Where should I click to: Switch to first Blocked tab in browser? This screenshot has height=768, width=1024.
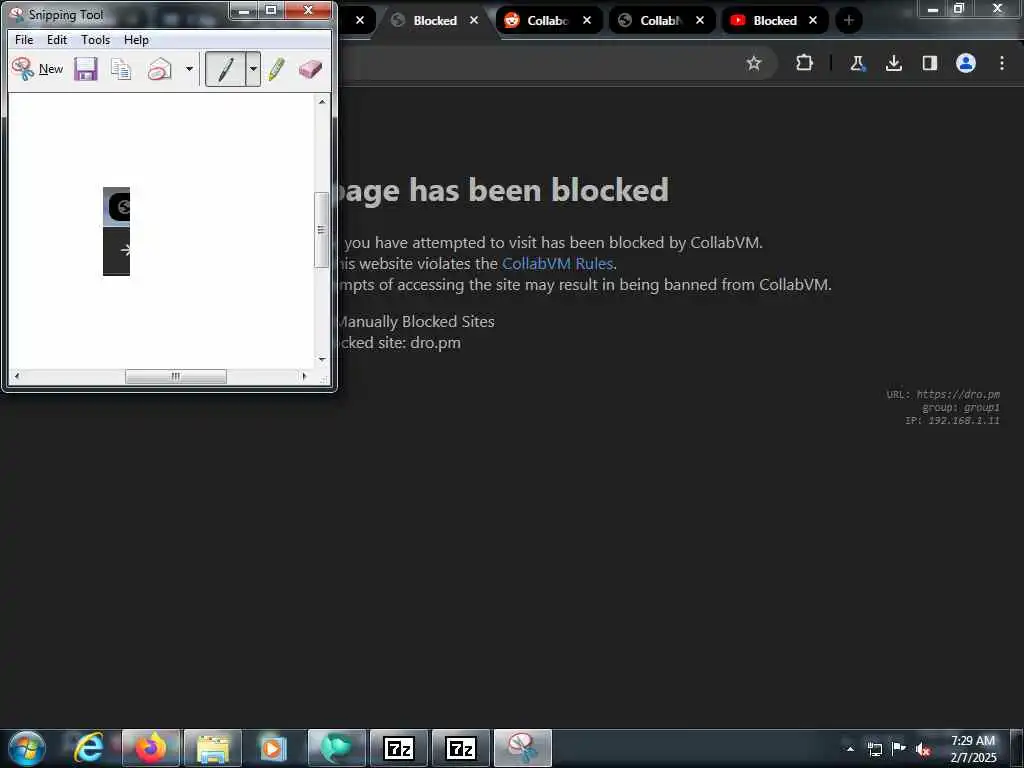tap(434, 21)
